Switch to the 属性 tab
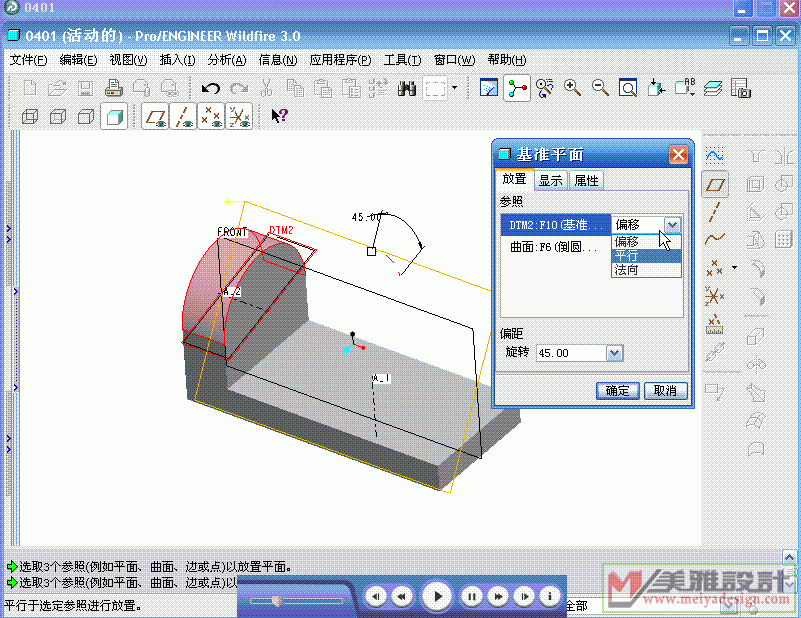Viewport: 801px width, 618px height. pyautogui.click(x=586, y=180)
